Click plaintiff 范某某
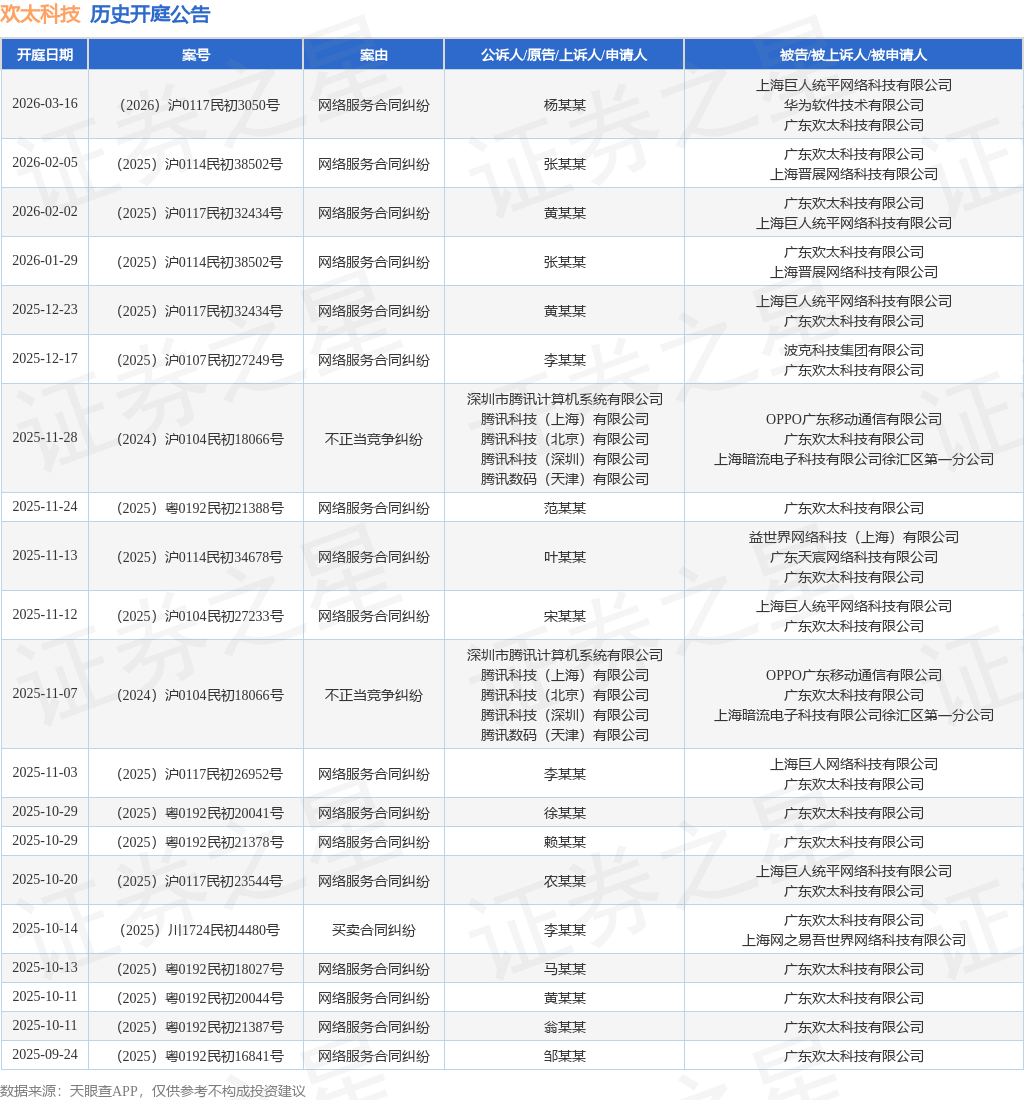The height and width of the screenshot is (1100, 1024). click(565, 508)
